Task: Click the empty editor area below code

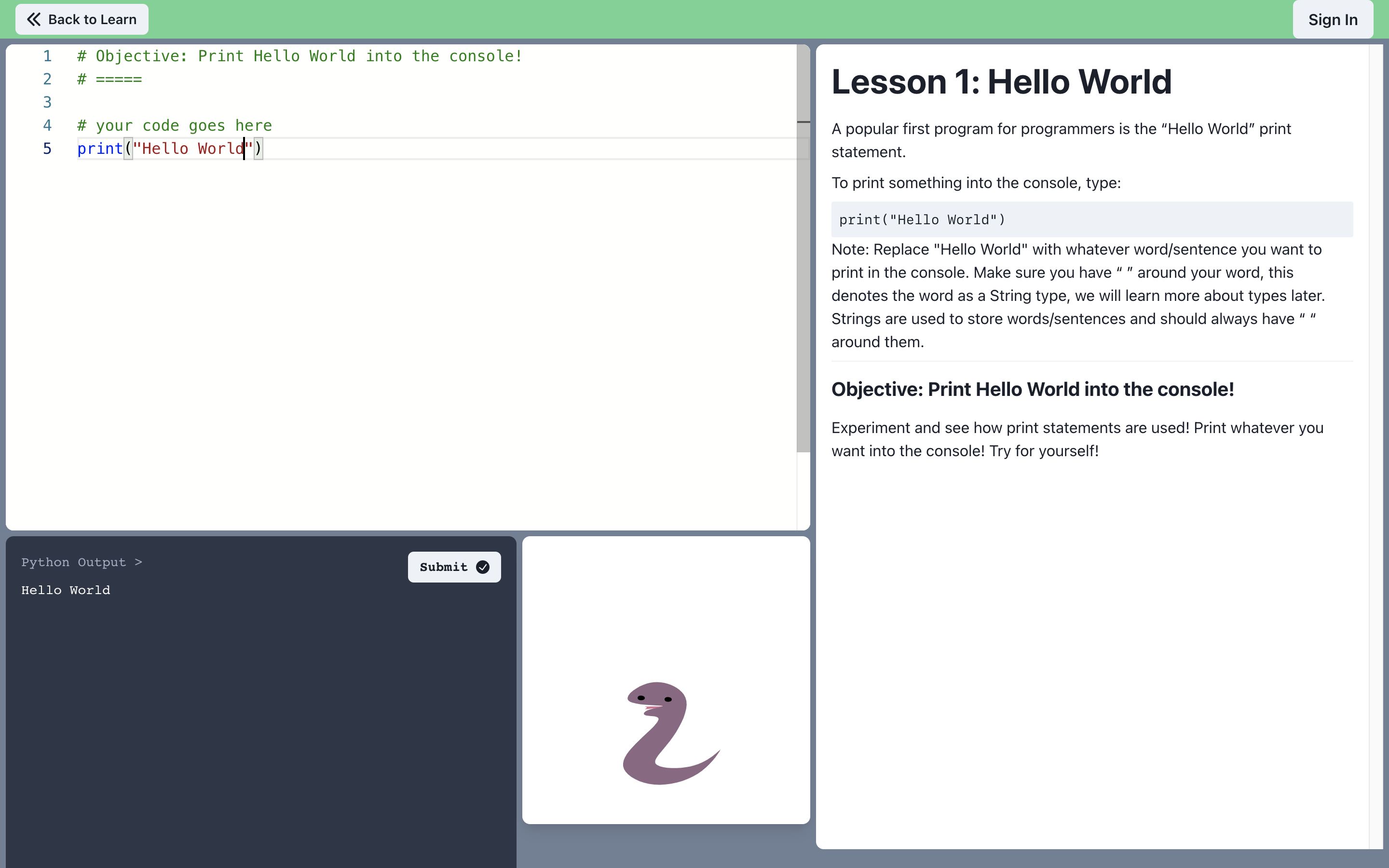Action: (x=402, y=344)
